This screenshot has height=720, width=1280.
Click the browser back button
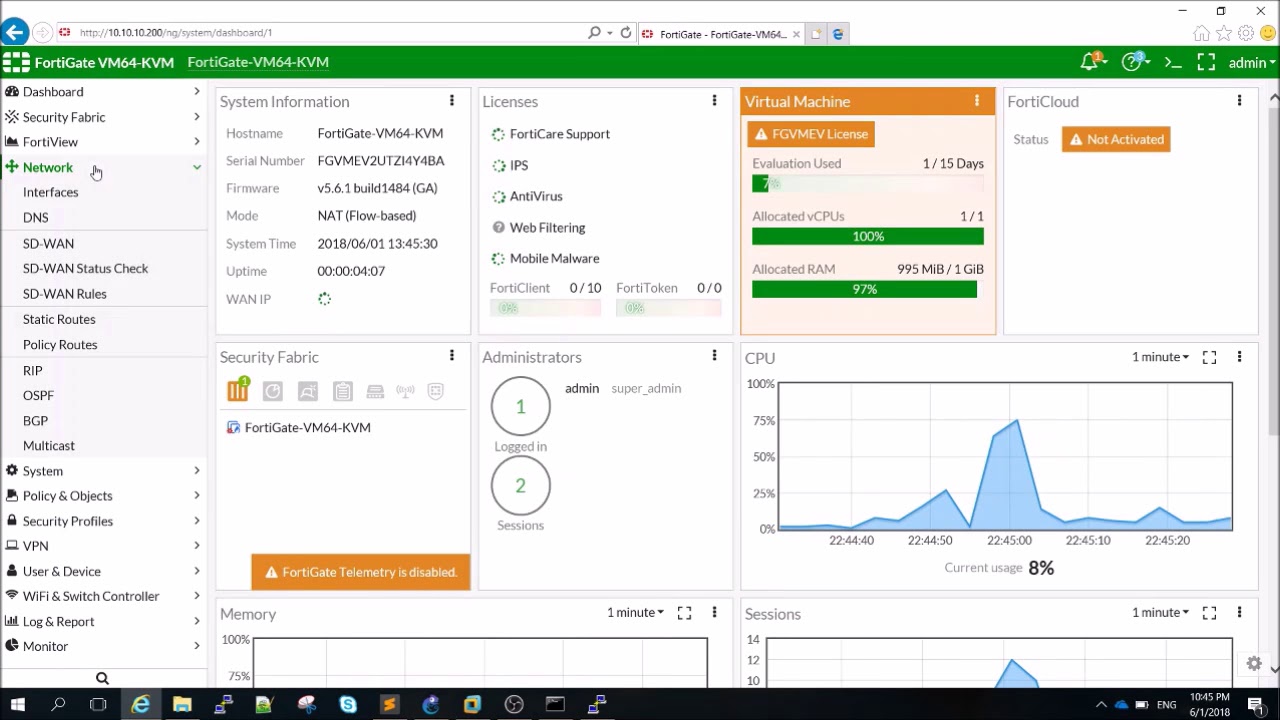[x=14, y=33]
